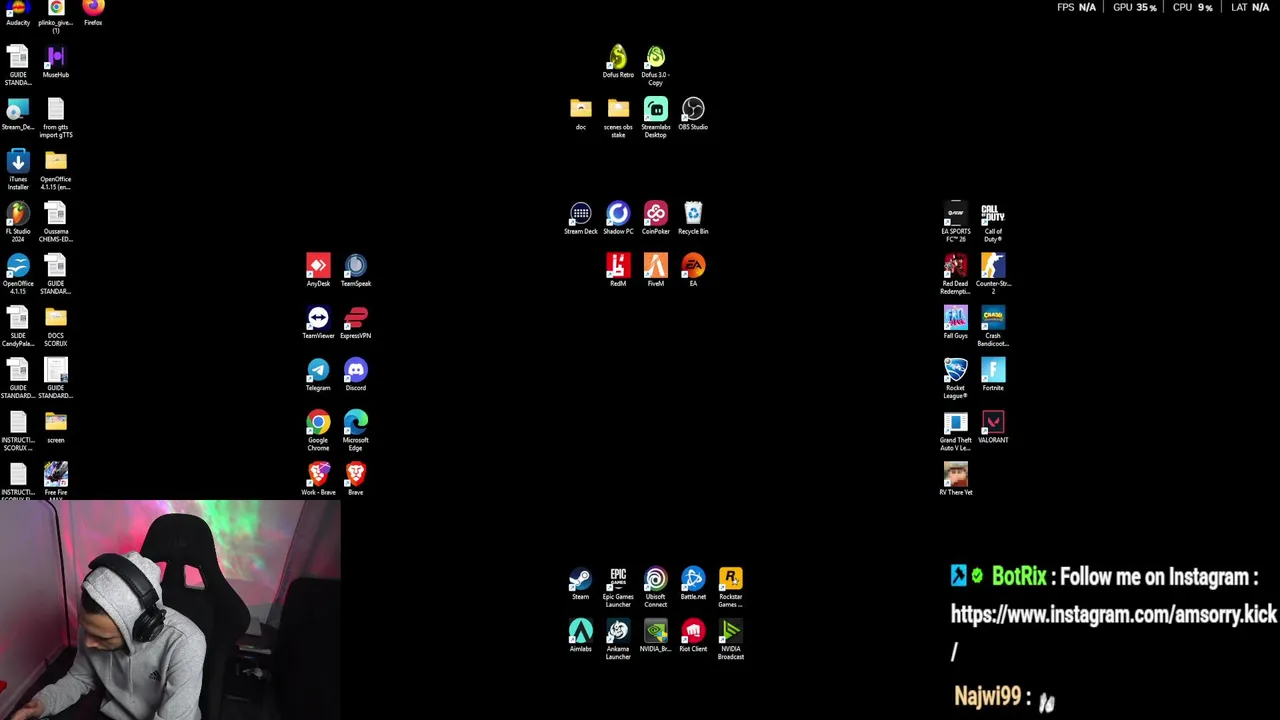Launch the TeamSpeak shortcut
This screenshot has width=1280, height=720.
[x=356, y=271]
